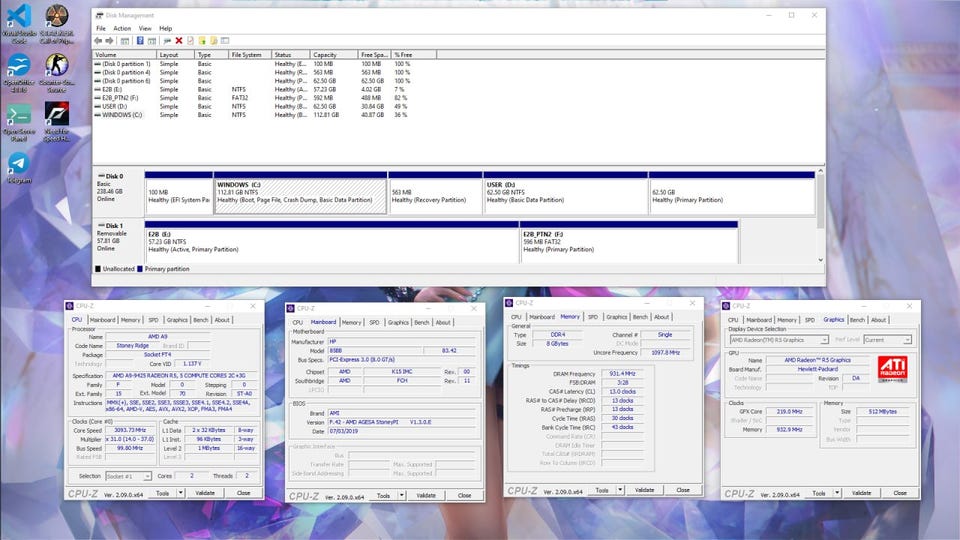The height and width of the screenshot is (540, 960).
Task: Click Close button in the Mainboard CPU-Z window
Action: (465, 495)
